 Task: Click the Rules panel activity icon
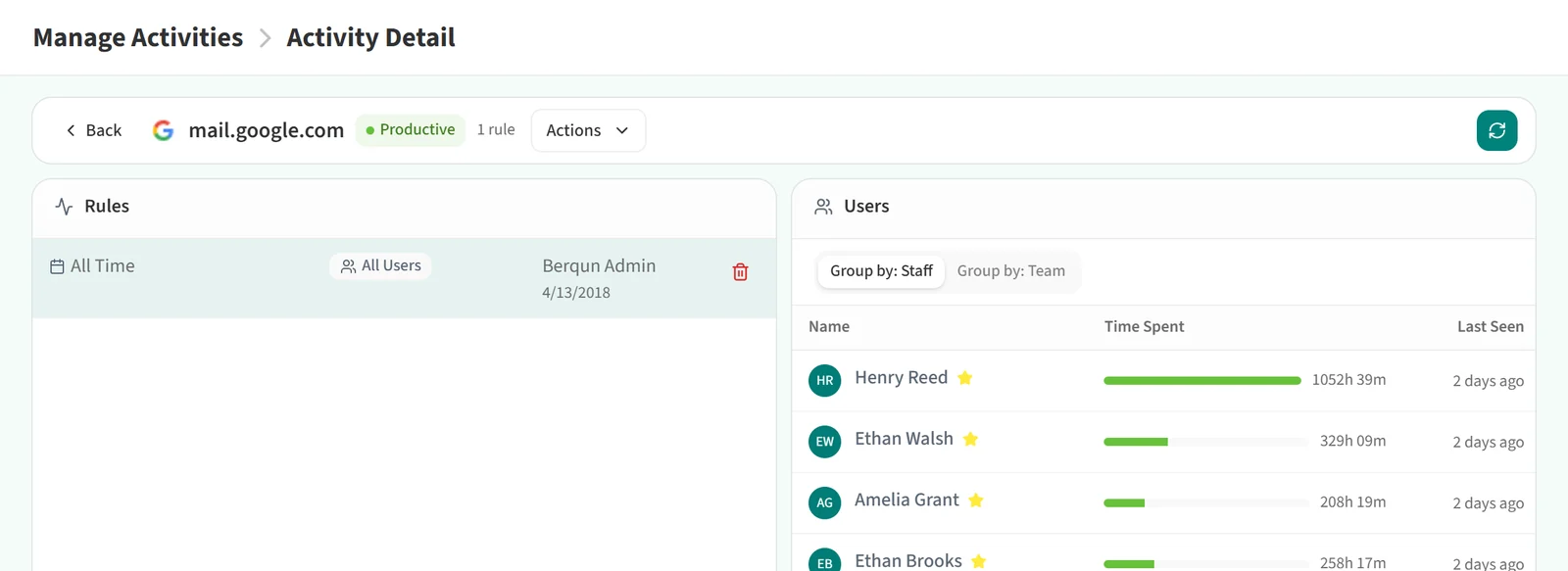[64, 207]
